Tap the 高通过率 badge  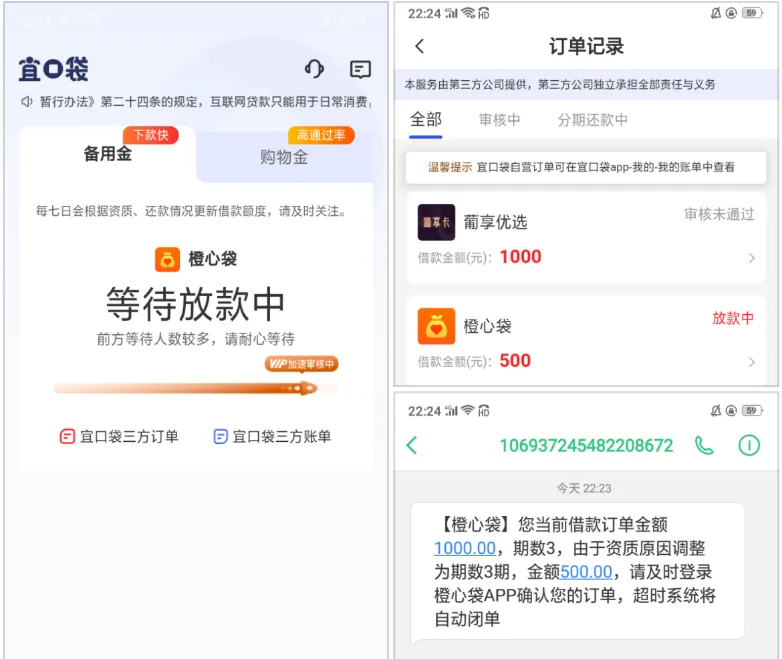321,135
